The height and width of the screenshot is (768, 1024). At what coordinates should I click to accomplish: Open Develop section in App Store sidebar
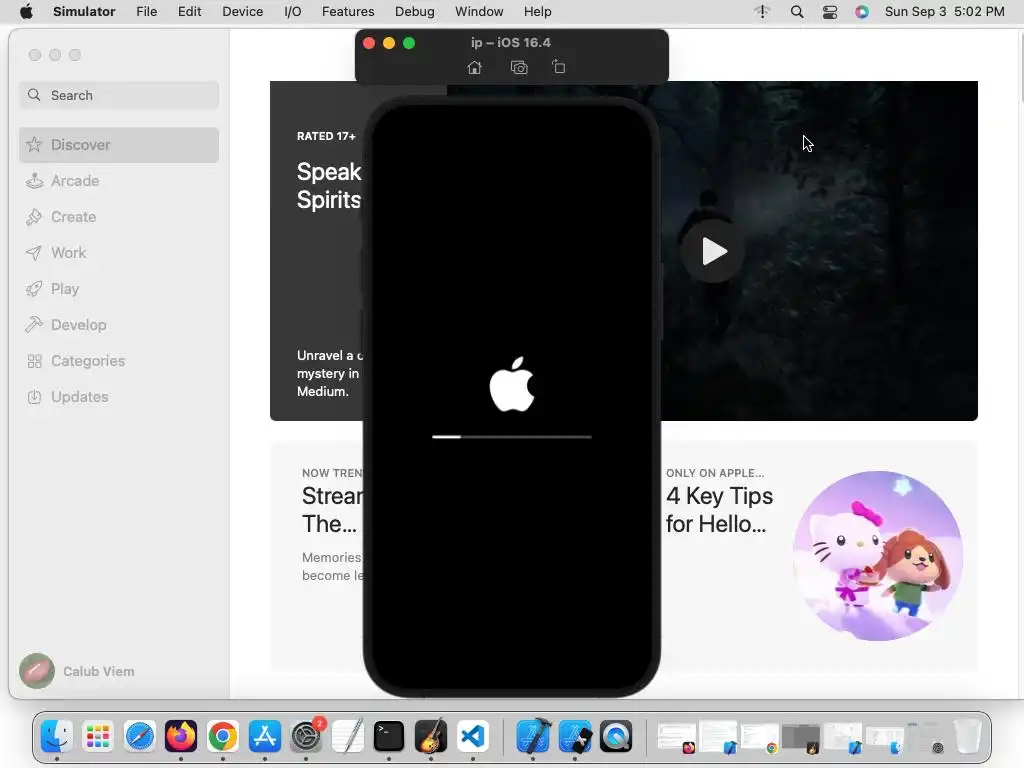click(x=119, y=325)
